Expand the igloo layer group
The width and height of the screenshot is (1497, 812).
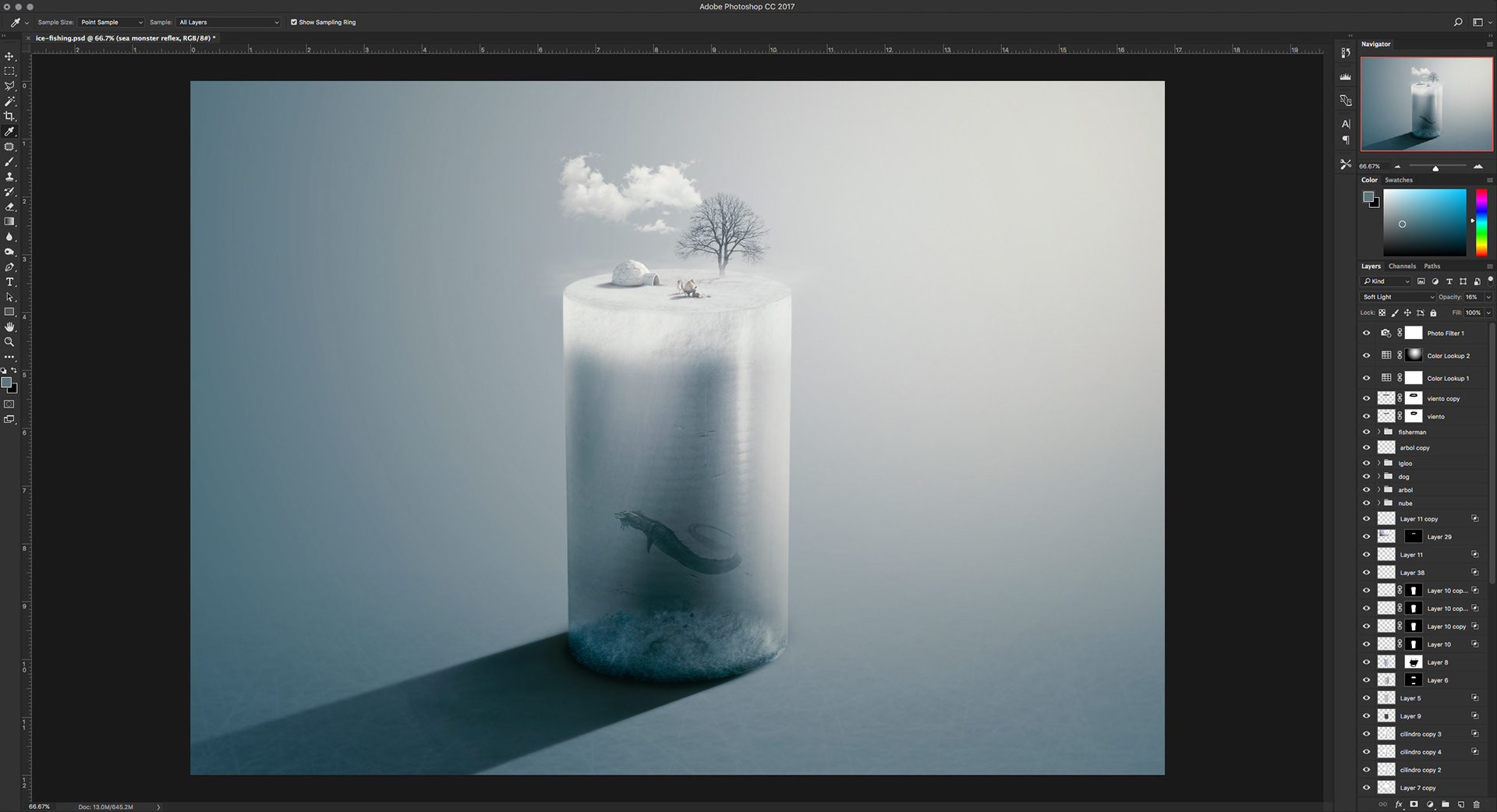(x=1378, y=463)
